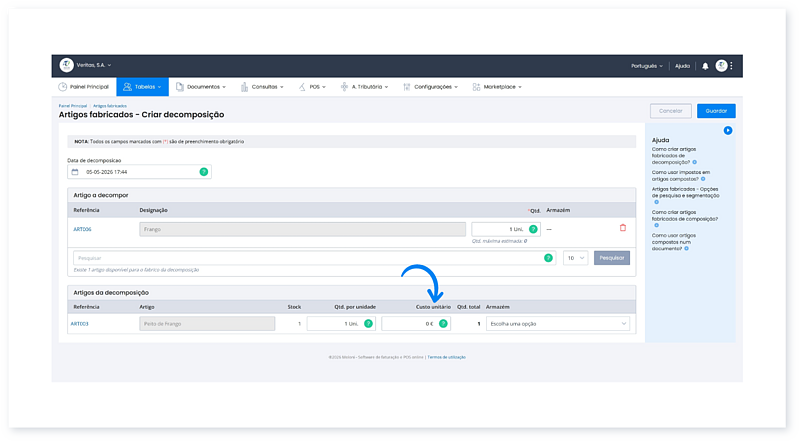Screen dimensions: 800x442
Task: Click the Marketplace grid icon
Action: pyautogui.click(x=476, y=87)
